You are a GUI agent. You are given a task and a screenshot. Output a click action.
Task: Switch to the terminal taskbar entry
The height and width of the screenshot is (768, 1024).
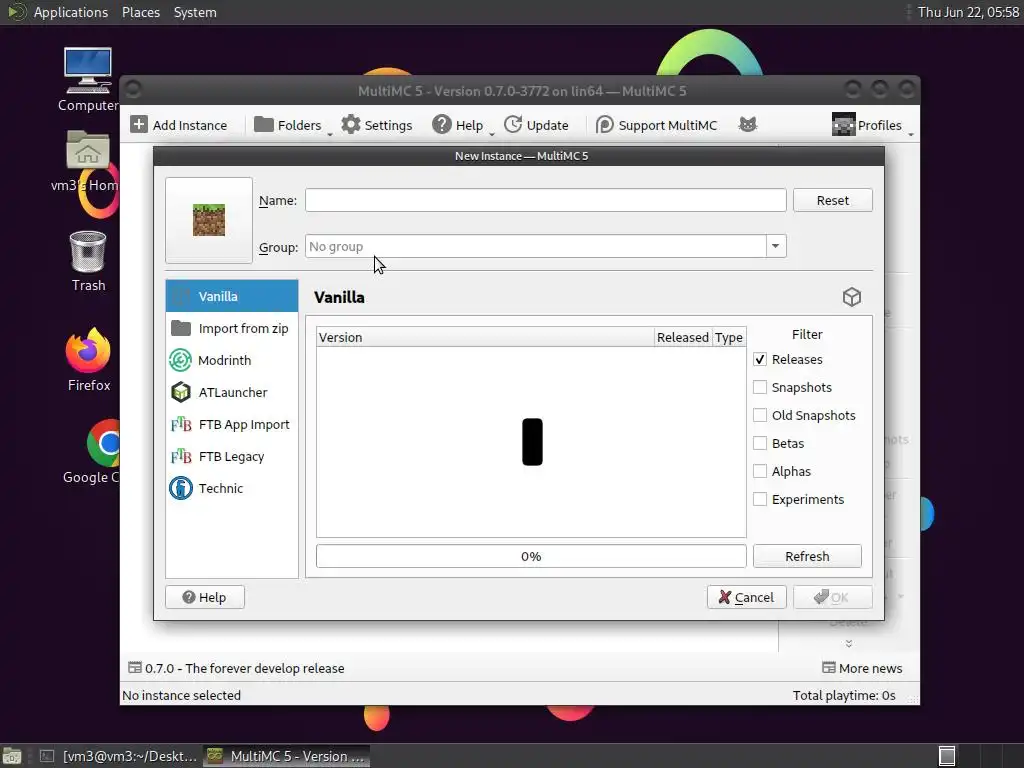click(118, 756)
